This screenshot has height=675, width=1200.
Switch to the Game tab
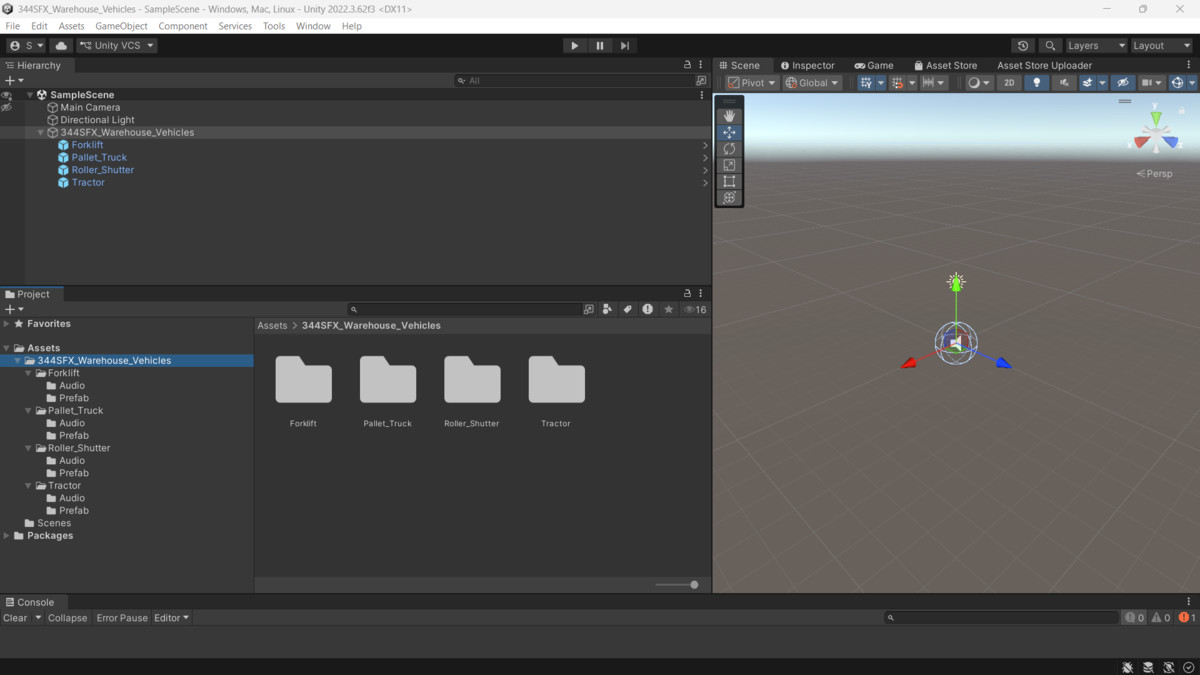[874, 65]
